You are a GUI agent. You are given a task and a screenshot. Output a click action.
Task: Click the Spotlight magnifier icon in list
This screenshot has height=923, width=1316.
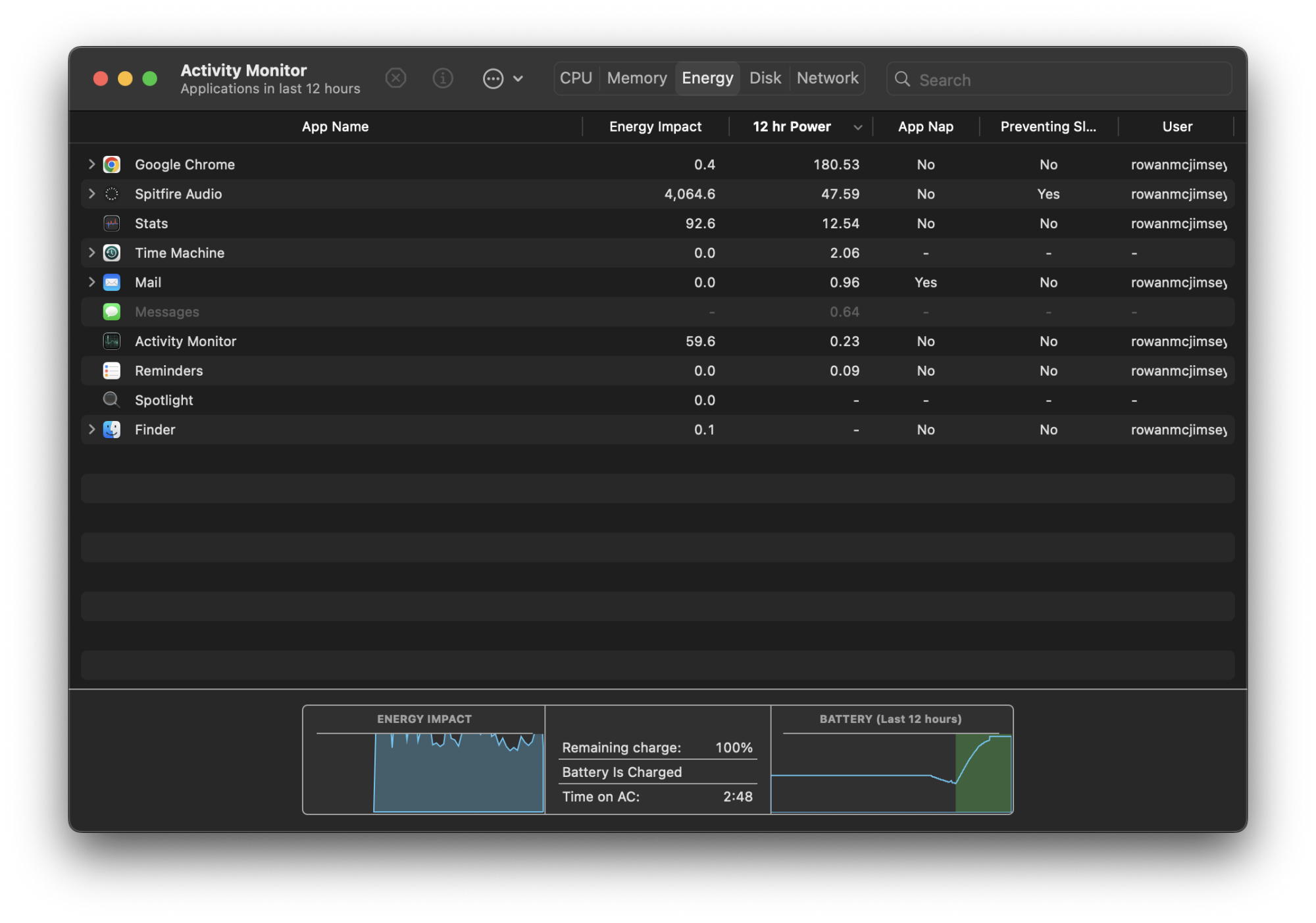[x=111, y=400]
